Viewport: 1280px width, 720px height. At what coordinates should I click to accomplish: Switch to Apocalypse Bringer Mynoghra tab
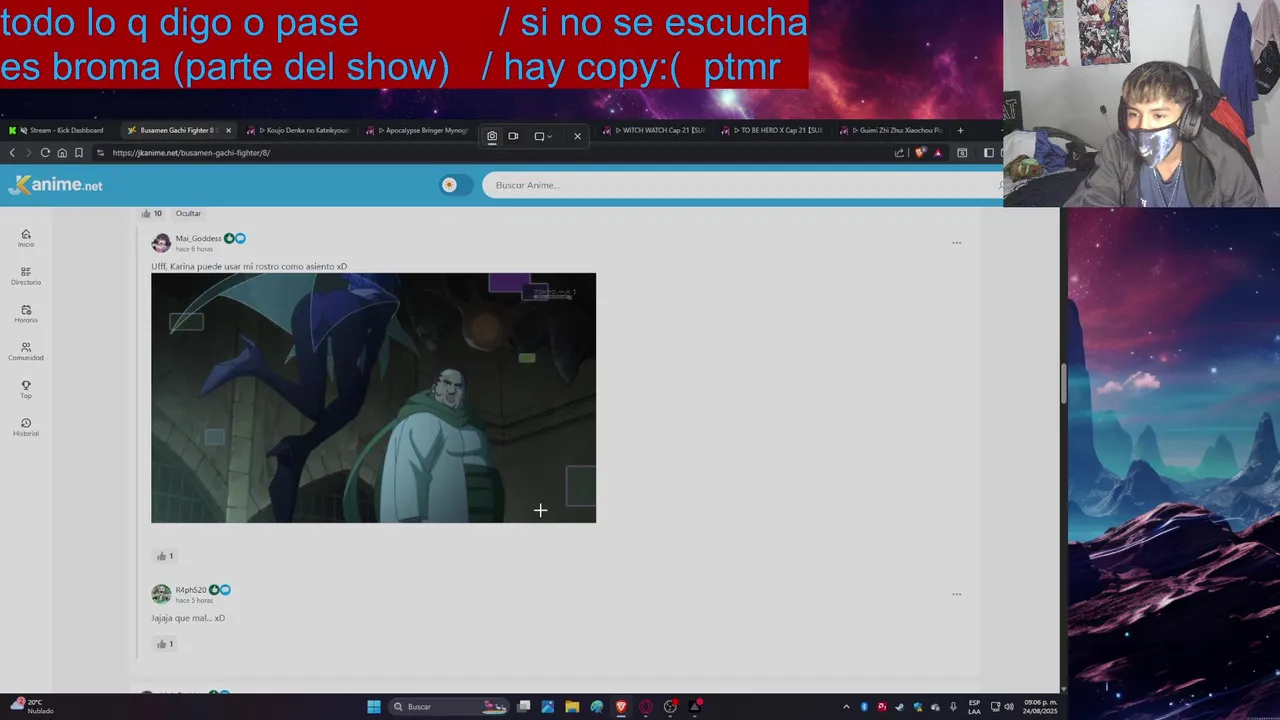418,130
